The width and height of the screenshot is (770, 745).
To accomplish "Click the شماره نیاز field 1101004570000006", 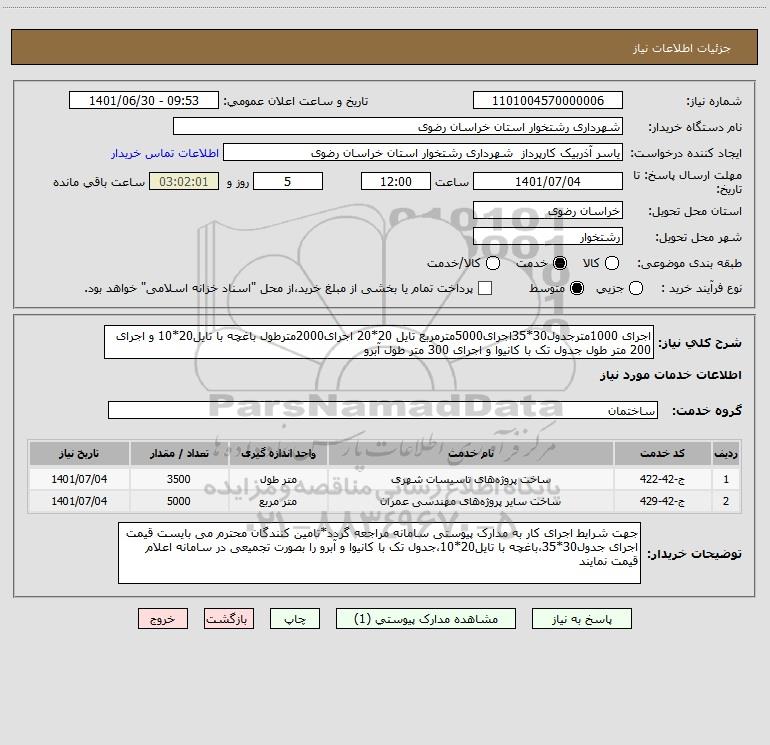I will pos(548,101).
